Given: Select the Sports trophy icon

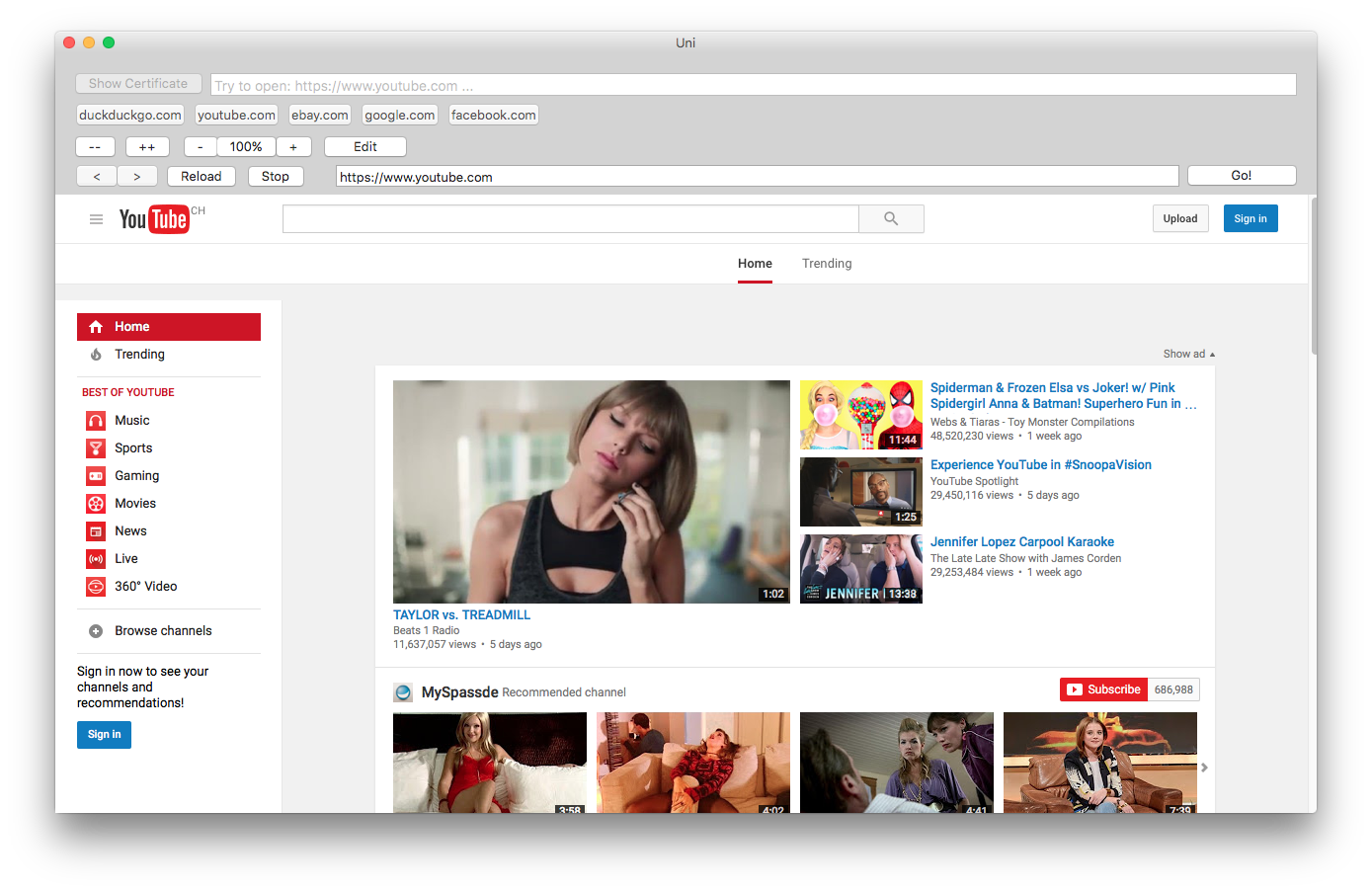Looking at the screenshot, I should click(96, 448).
